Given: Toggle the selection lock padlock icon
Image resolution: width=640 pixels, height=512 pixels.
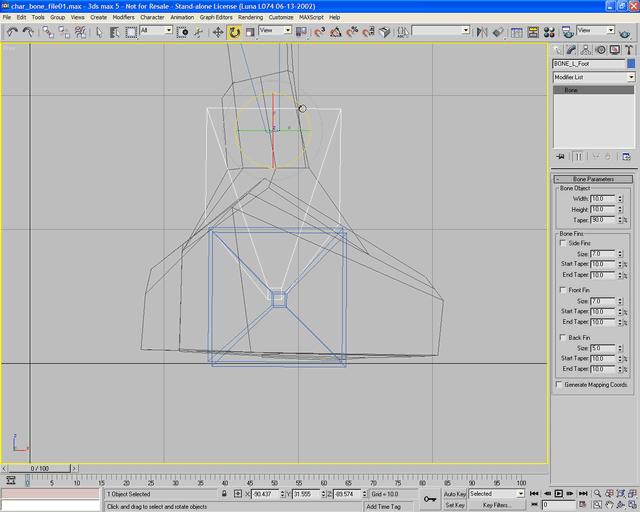Looking at the screenshot, I should tap(223, 494).
